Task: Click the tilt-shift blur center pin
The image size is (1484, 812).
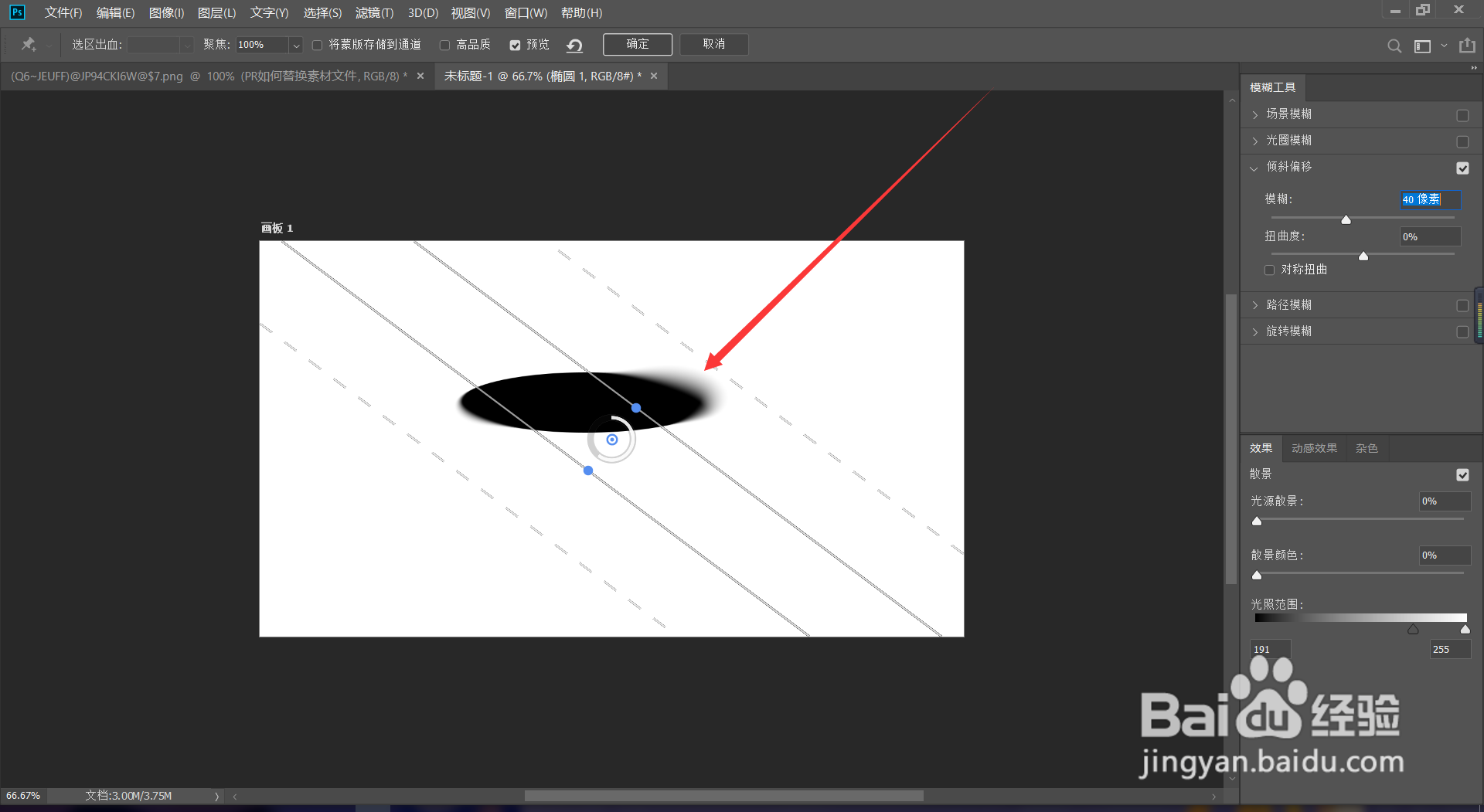Action: click(612, 440)
